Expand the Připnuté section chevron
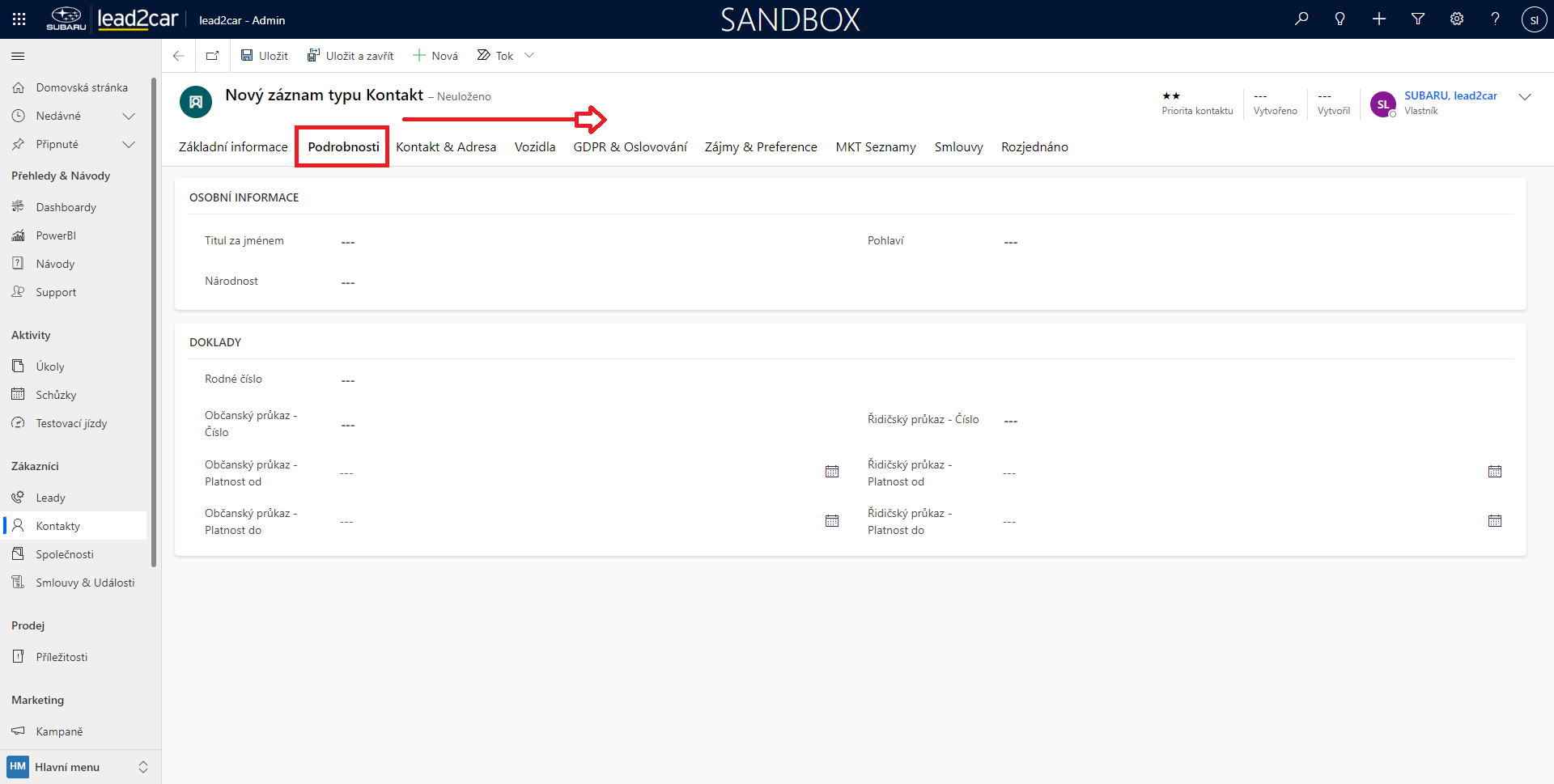The height and width of the screenshot is (784, 1554). 128,144
